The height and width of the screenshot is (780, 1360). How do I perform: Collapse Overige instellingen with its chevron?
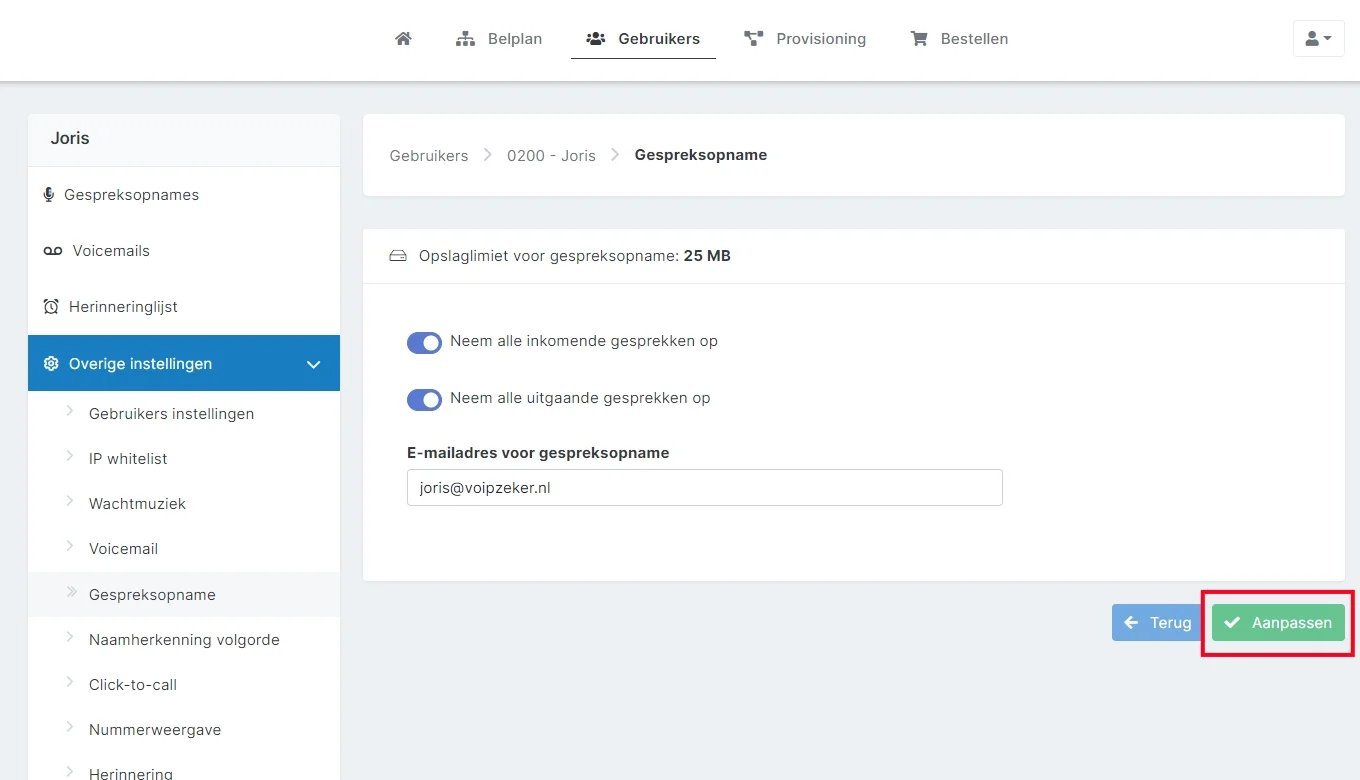[313, 364]
